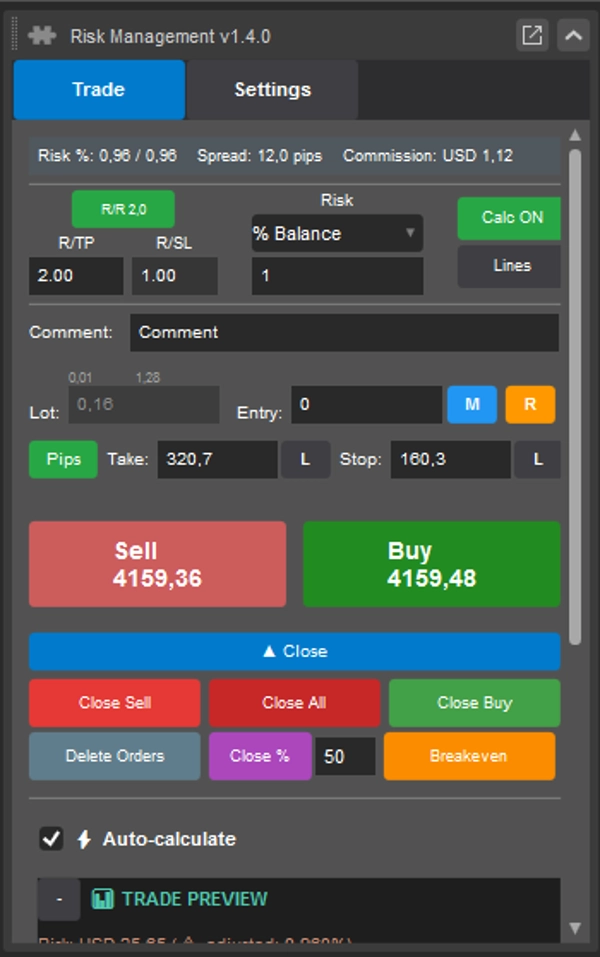Viewport: 600px width, 957px height.
Task: Edit the Stop value field
Action: pos(450,459)
